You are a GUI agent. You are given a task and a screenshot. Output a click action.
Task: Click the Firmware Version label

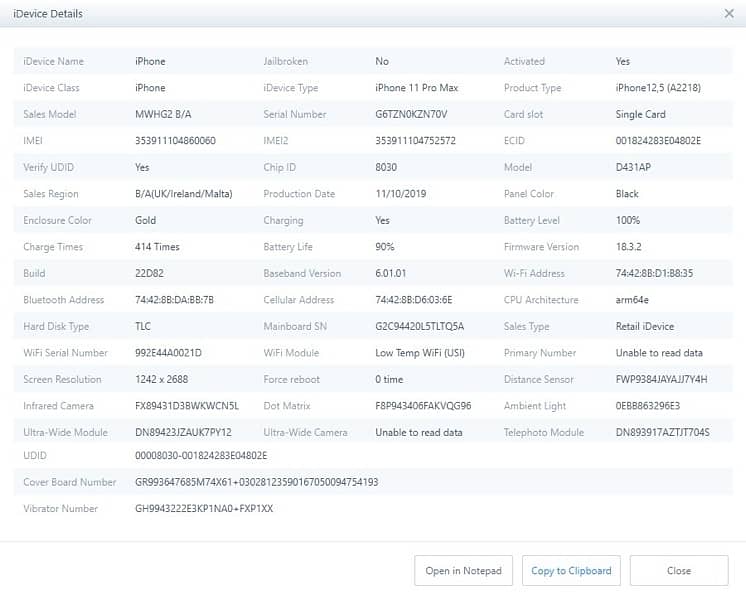pos(541,247)
